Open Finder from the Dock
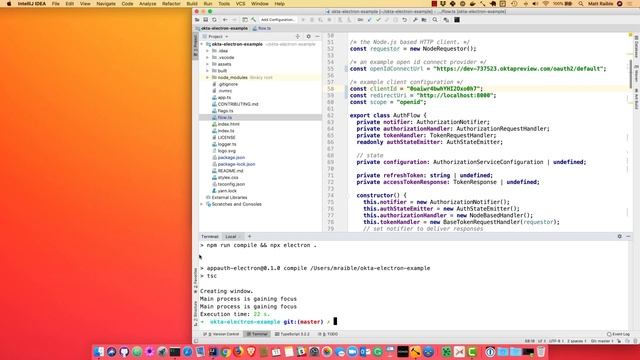 click(x=99, y=351)
